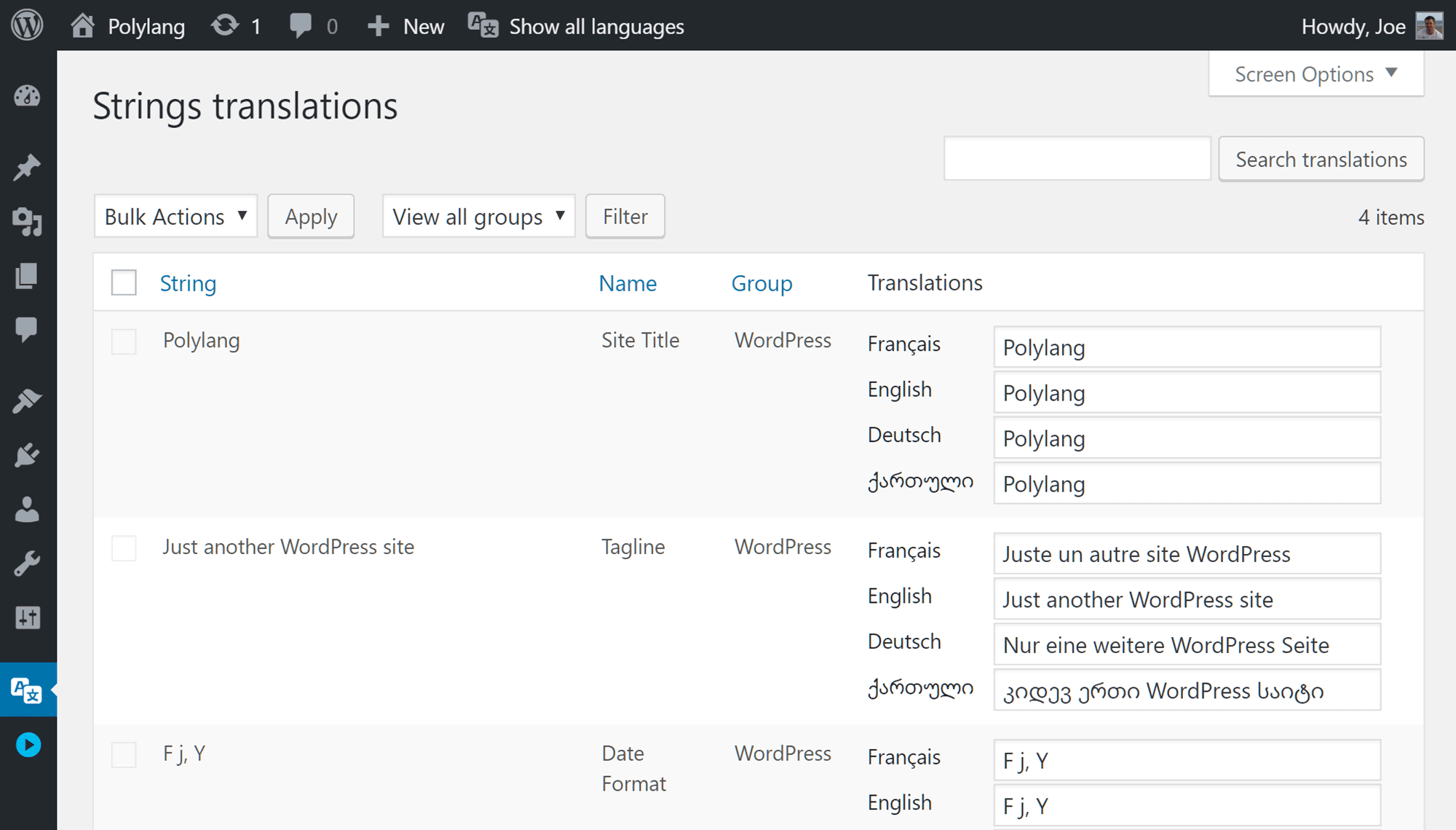Toggle the select-all header checkbox

122,282
